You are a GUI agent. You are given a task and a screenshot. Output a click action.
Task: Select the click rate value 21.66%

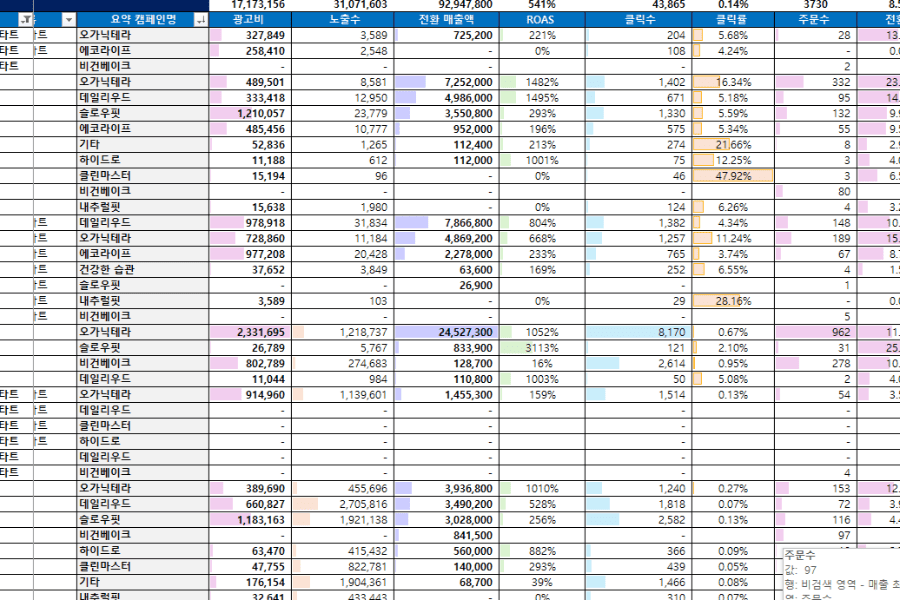(x=733, y=145)
